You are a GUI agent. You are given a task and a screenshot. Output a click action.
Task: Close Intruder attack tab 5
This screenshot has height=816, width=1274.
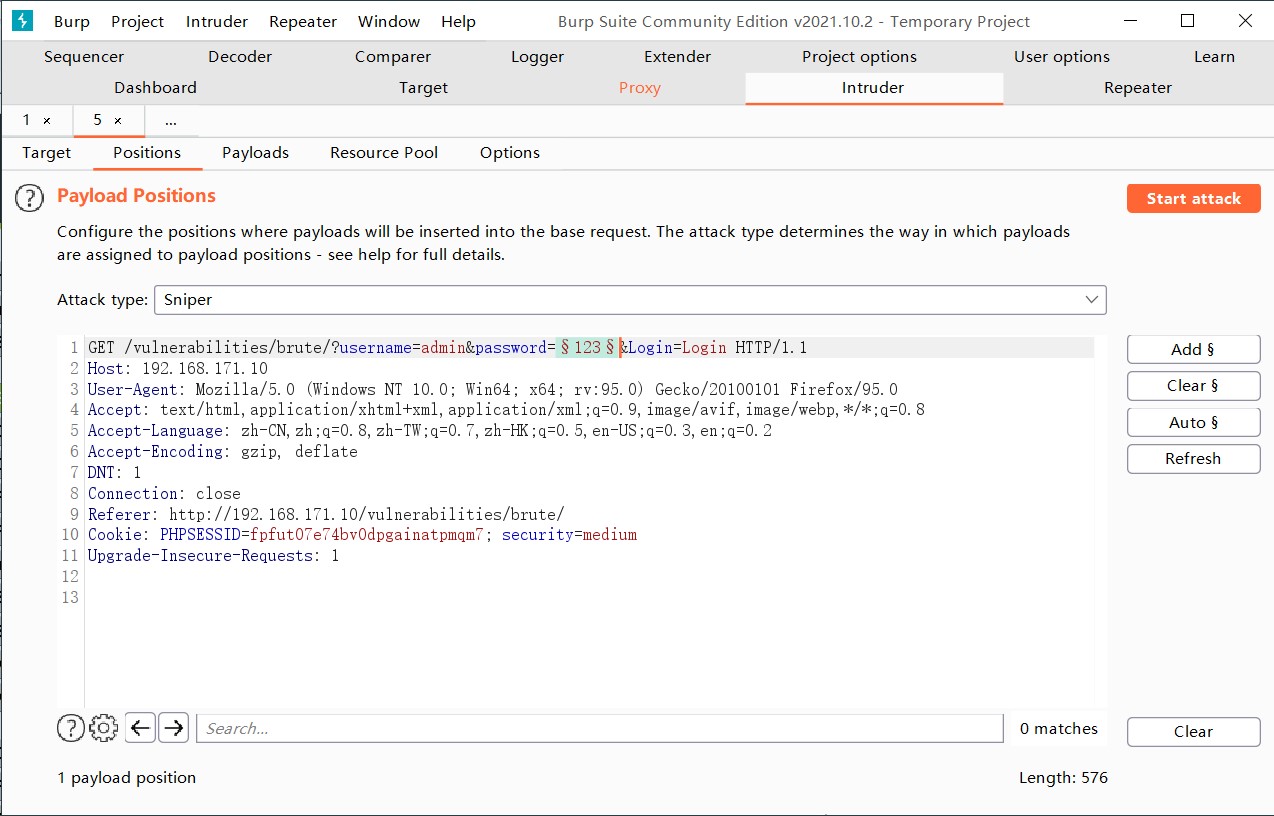pyautogui.click(x=118, y=120)
